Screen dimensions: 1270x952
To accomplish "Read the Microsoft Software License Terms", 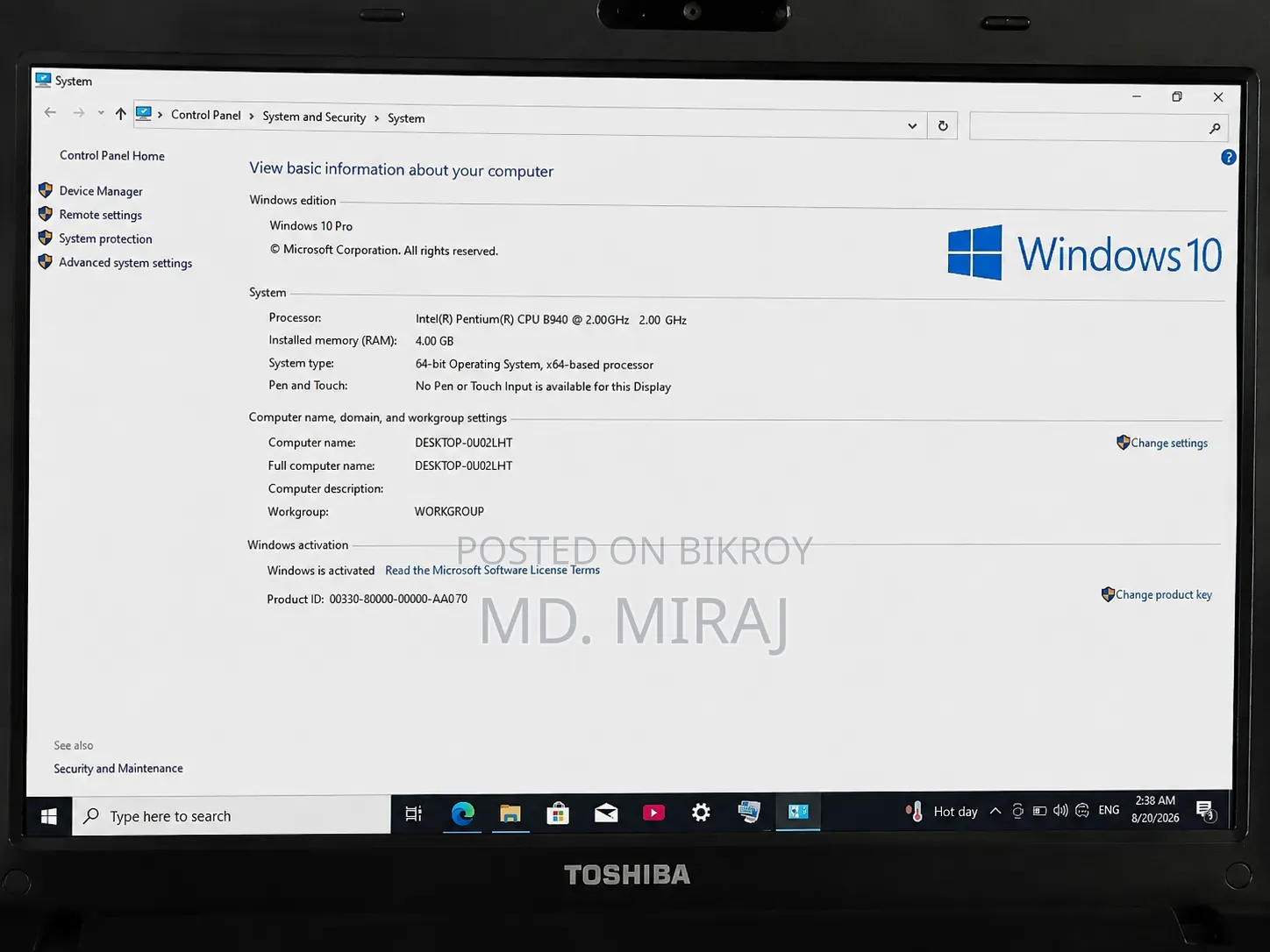I will [492, 570].
